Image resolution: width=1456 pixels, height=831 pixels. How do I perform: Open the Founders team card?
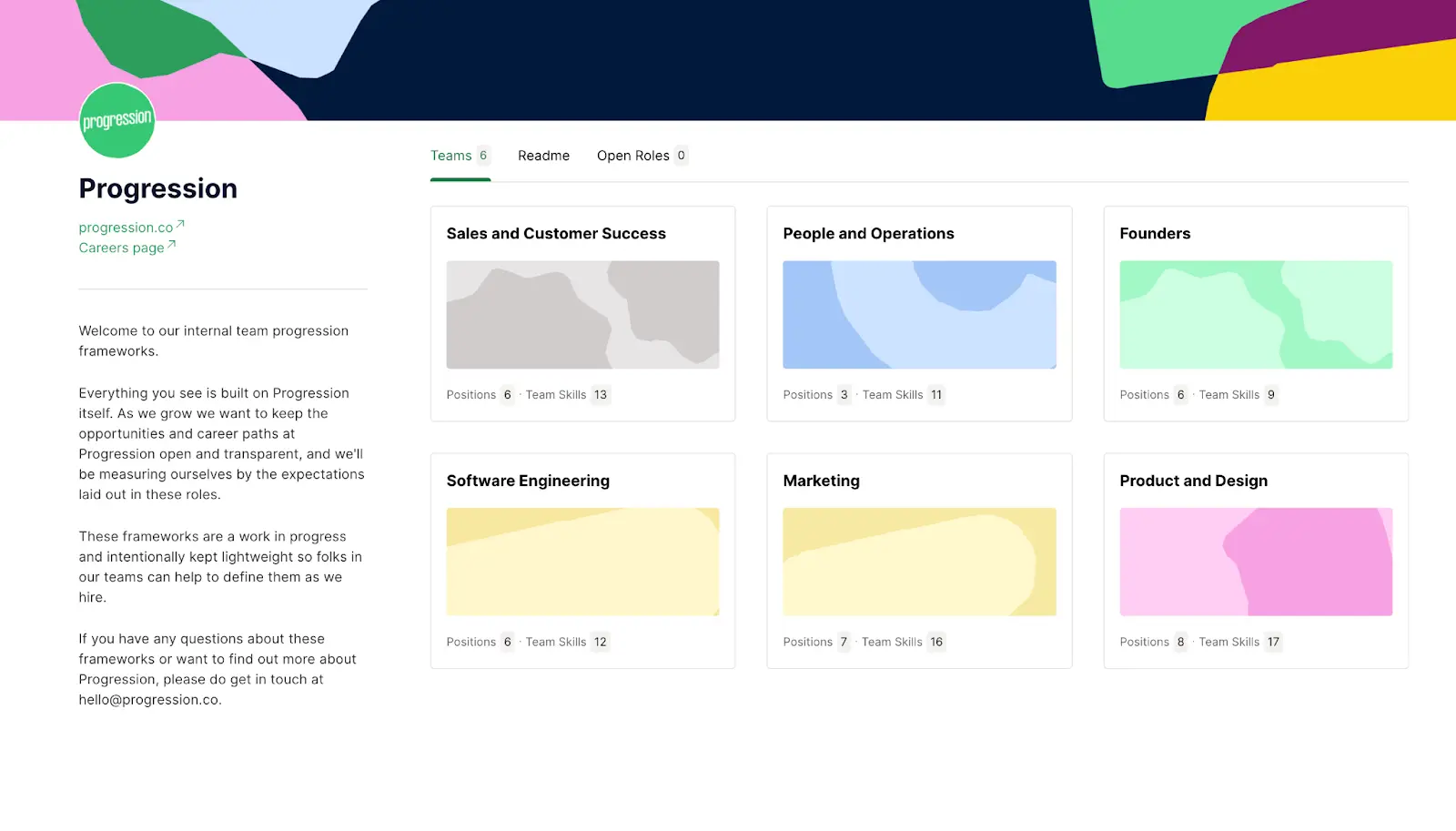coord(1256,314)
